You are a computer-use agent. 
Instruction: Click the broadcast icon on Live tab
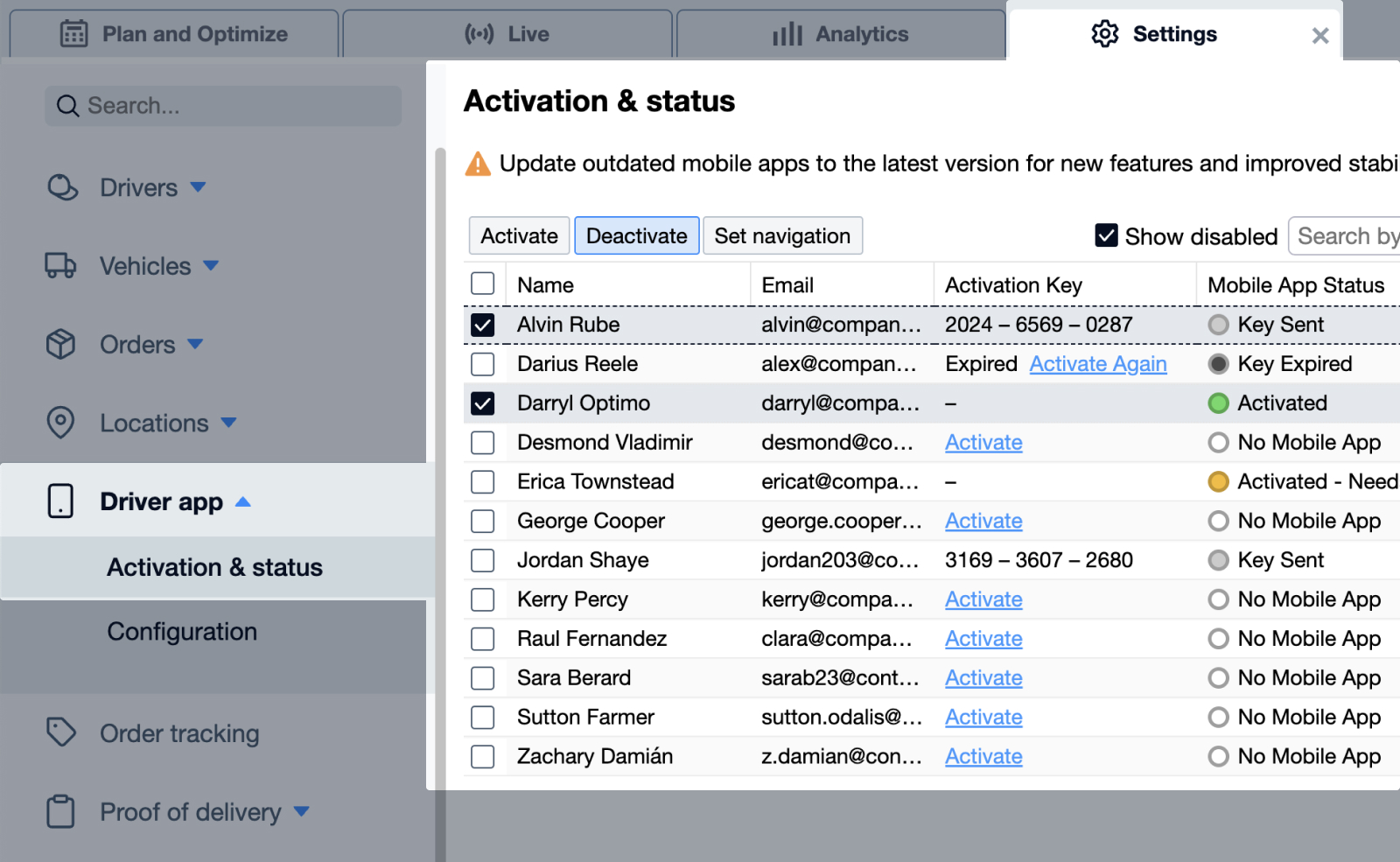pos(479,34)
